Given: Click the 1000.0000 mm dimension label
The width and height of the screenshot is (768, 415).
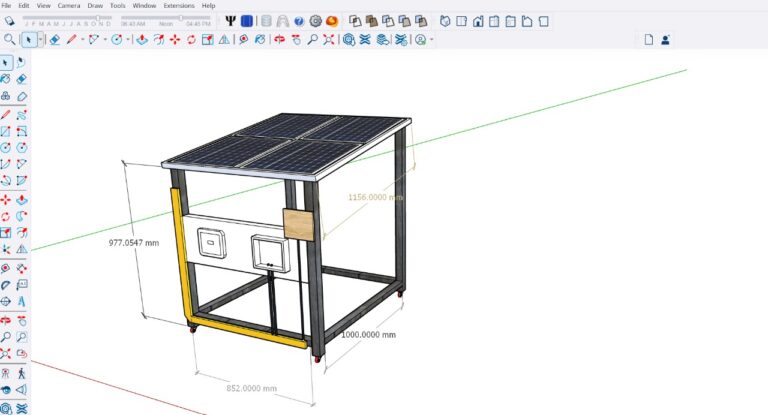Looking at the screenshot, I should 368,334.
